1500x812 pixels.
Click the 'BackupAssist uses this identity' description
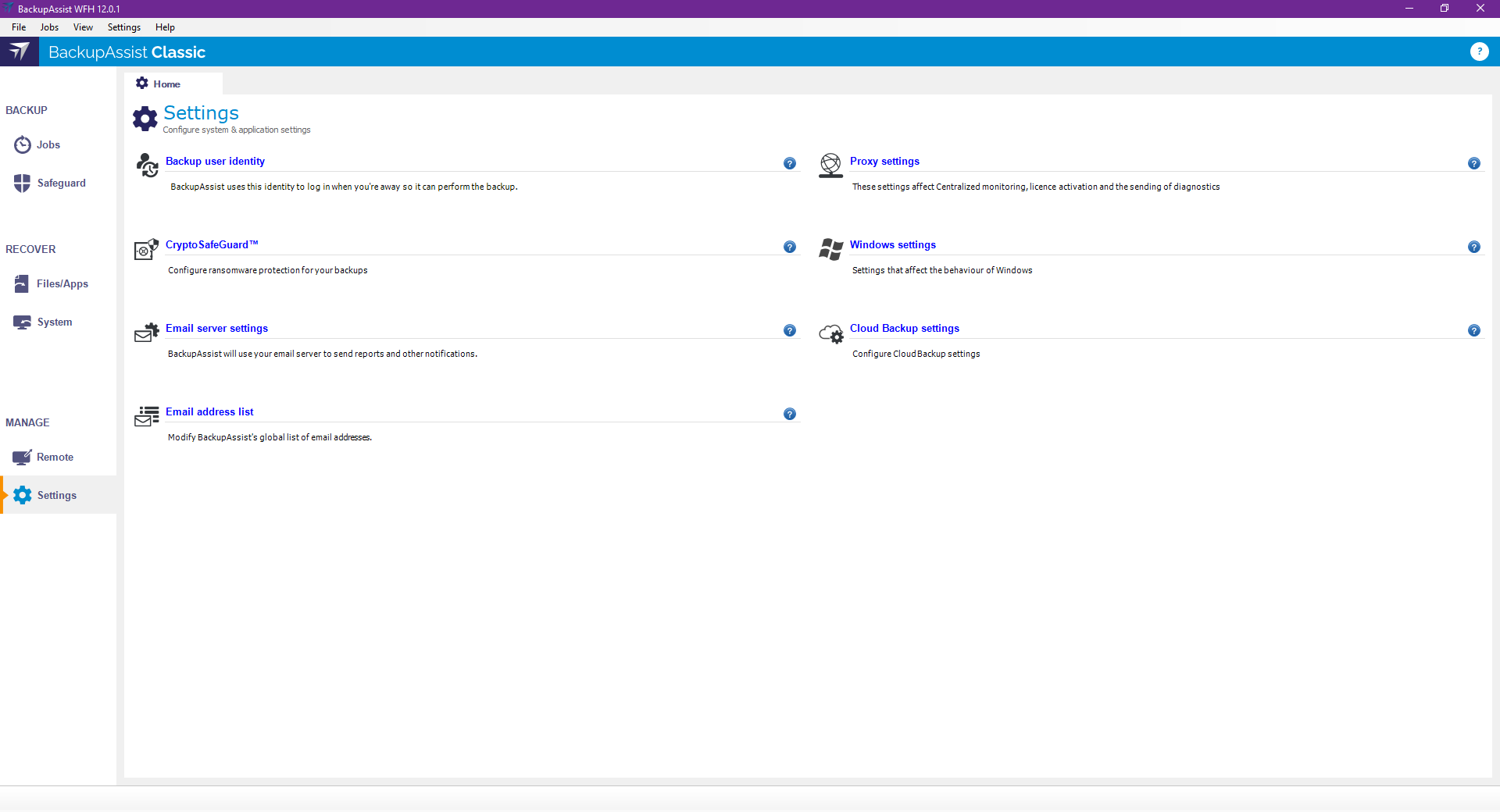click(x=344, y=187)
